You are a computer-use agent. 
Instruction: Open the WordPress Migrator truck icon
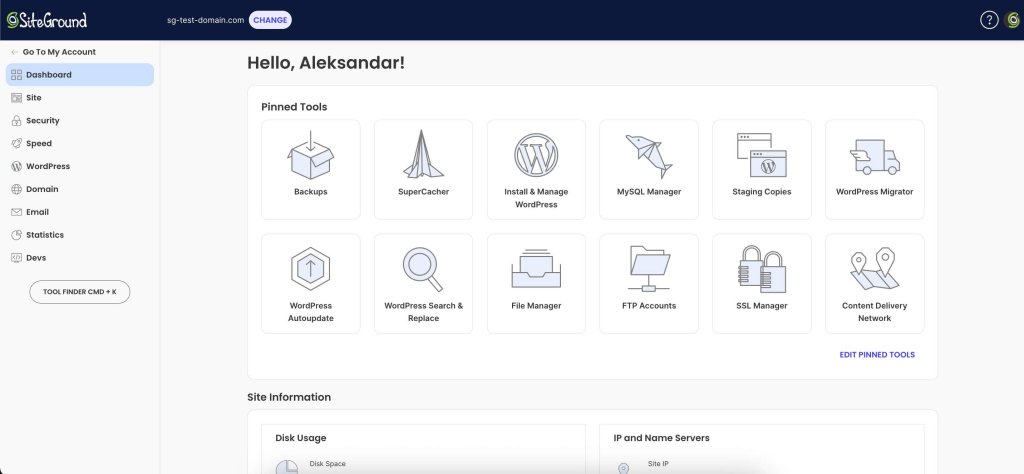pos(874,157)
